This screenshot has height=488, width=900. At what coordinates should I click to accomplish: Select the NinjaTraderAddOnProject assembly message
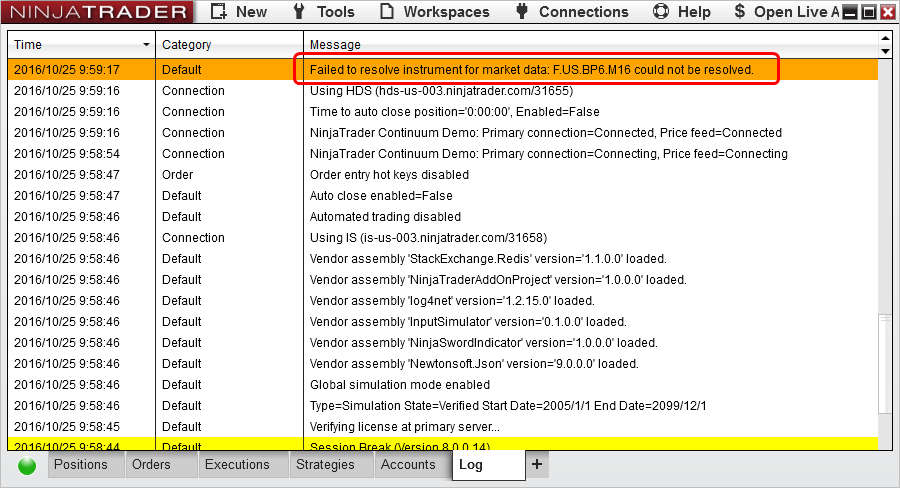click(x=498, y=280)
